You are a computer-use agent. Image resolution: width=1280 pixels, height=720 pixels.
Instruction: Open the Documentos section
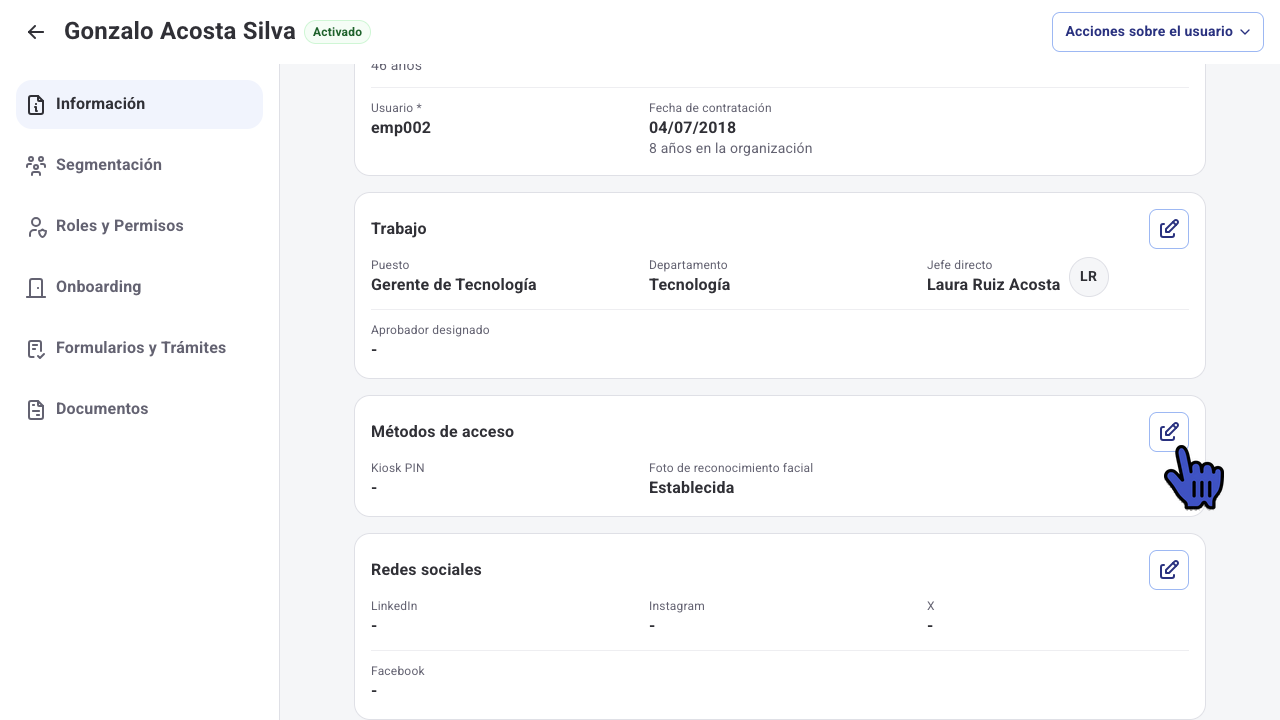click(139, 409)
